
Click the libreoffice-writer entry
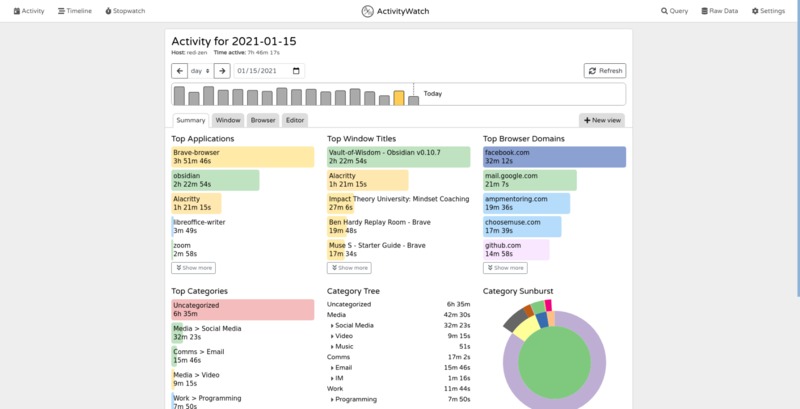[199, 226]
